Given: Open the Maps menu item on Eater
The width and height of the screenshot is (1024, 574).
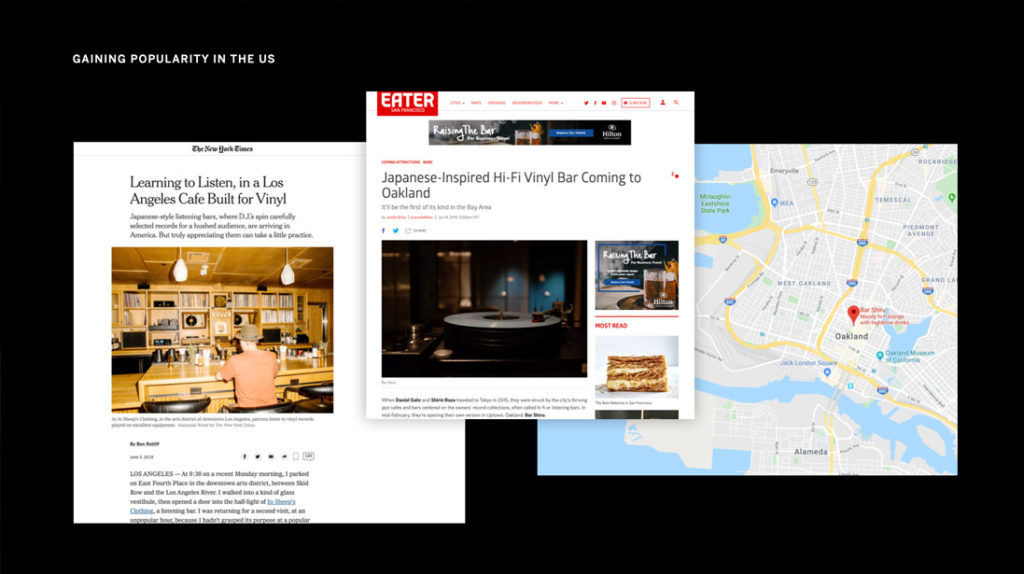Looking at the screenshot, I should point(476,103).
